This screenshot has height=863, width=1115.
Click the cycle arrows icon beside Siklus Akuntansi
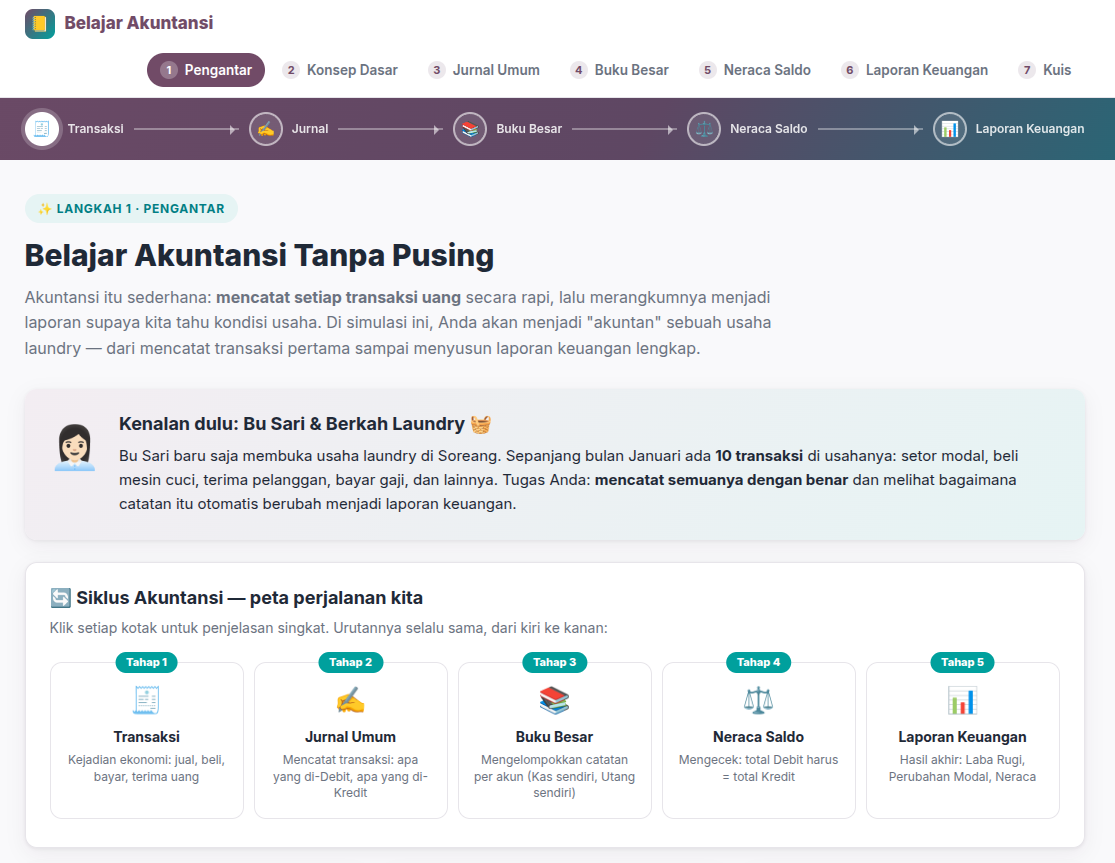pos(60,598)
